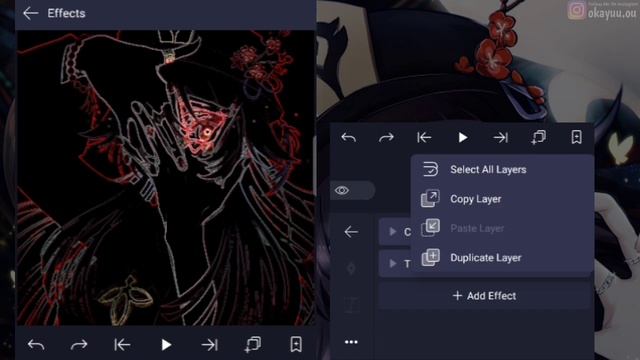Image resolution: width=640 pixels, height=360 pixels.
Task: Open layer copy menu in left toolbar
Action: click(x=253, y=344)
